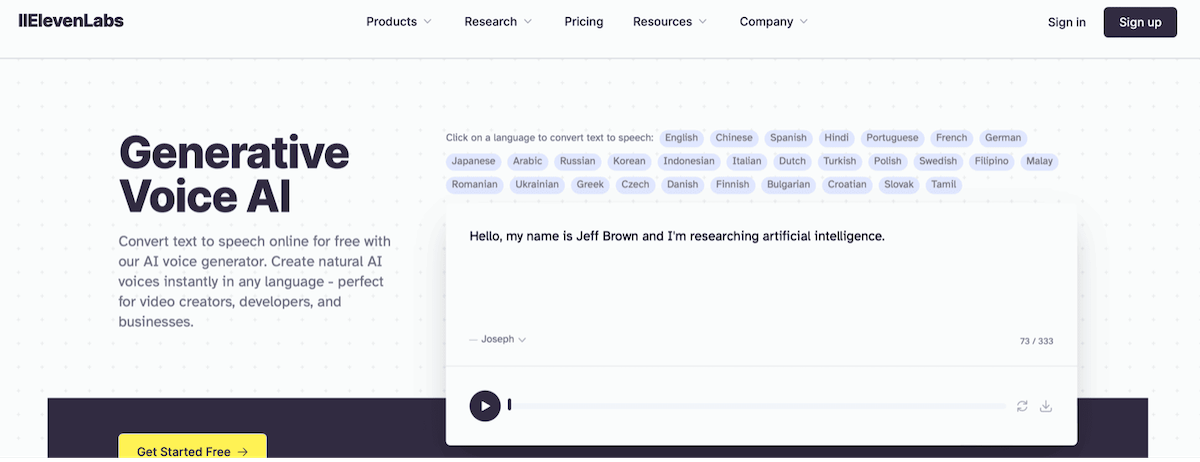Image resolution: width=1200 pixels, height=462 pixels.
Task: Select the Slovak language chip
Action: click(x=899, y=184)
